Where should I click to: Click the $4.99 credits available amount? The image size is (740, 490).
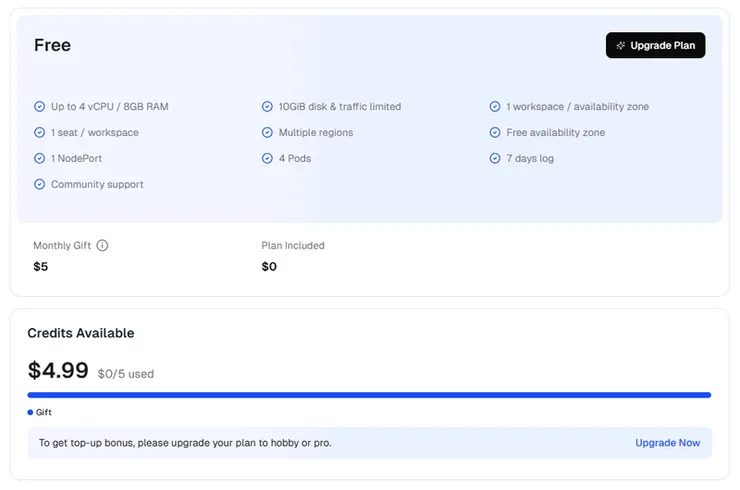click(58, 371)
